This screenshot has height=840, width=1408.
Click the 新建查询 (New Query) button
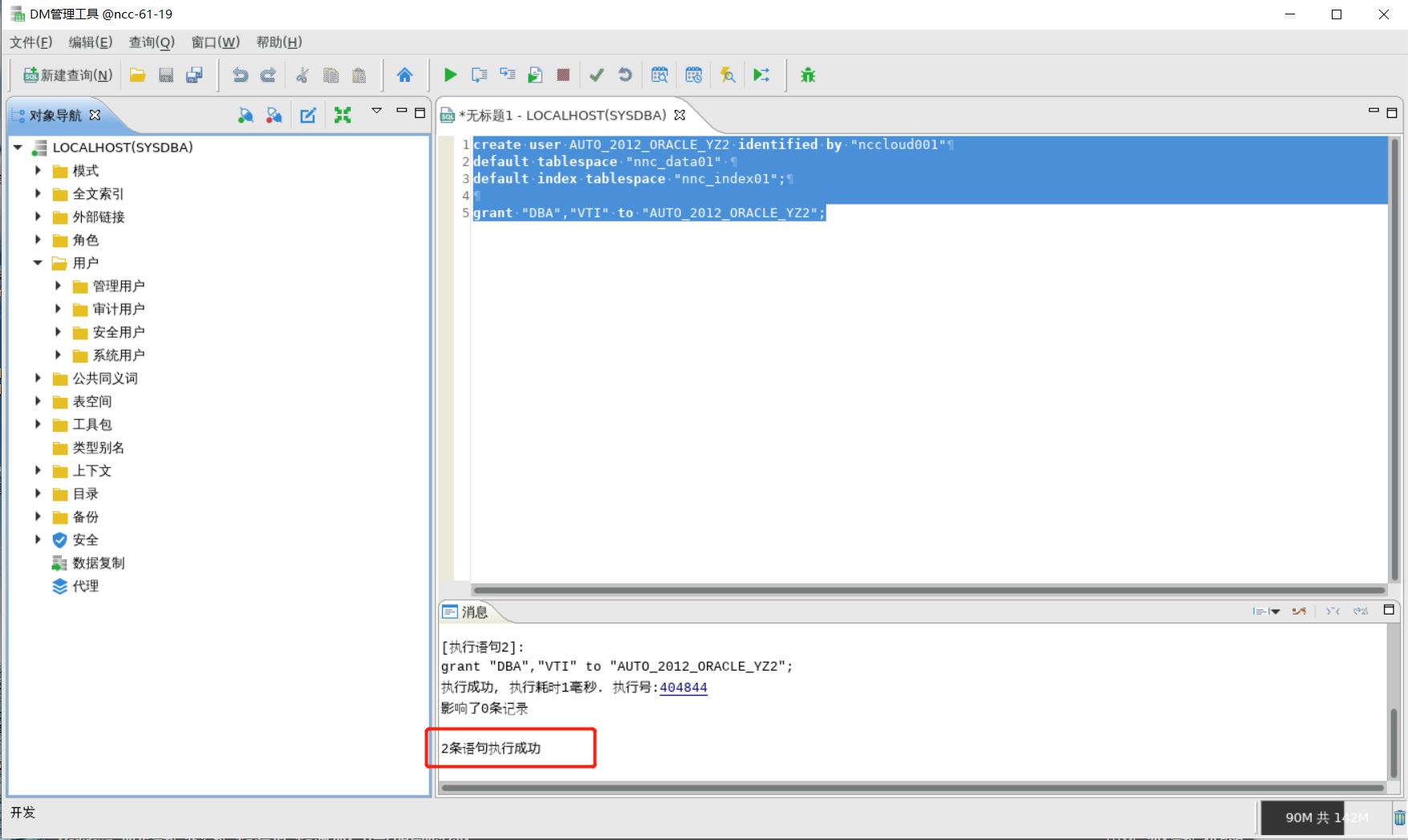(68, 75)
